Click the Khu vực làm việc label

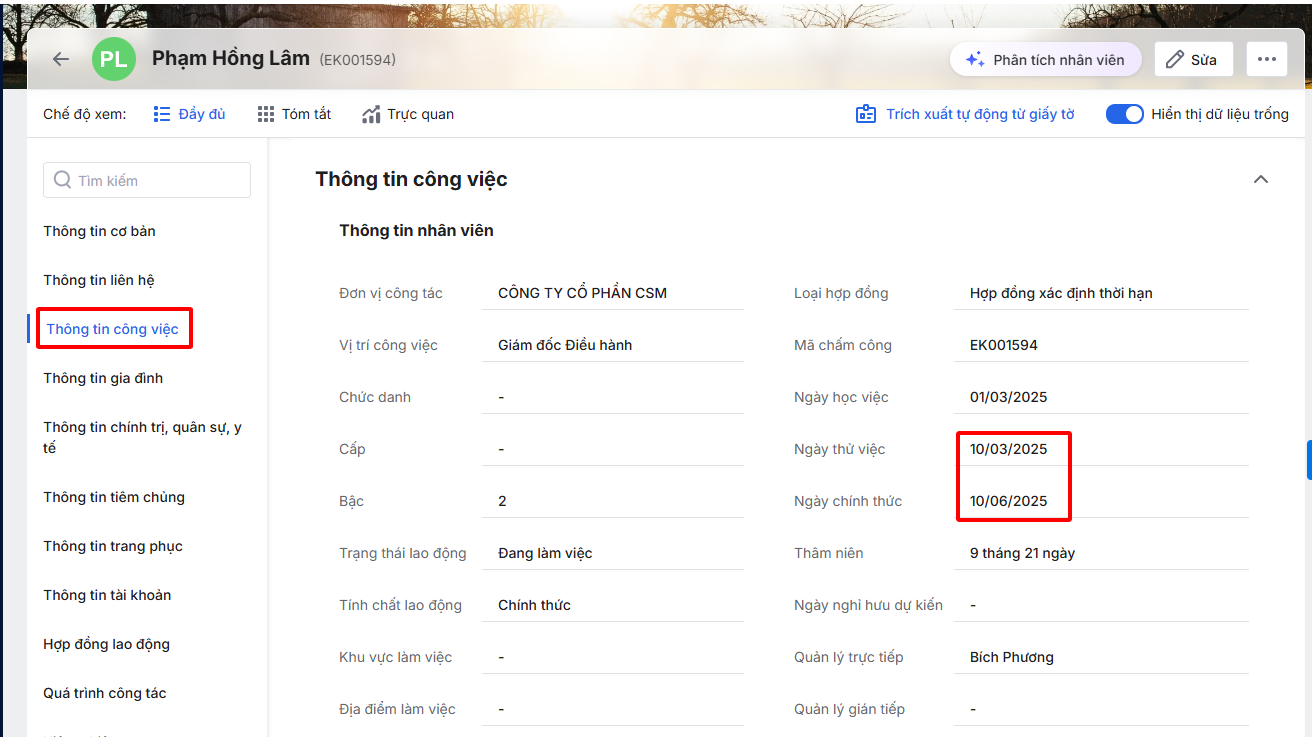(x=396, y=657)
